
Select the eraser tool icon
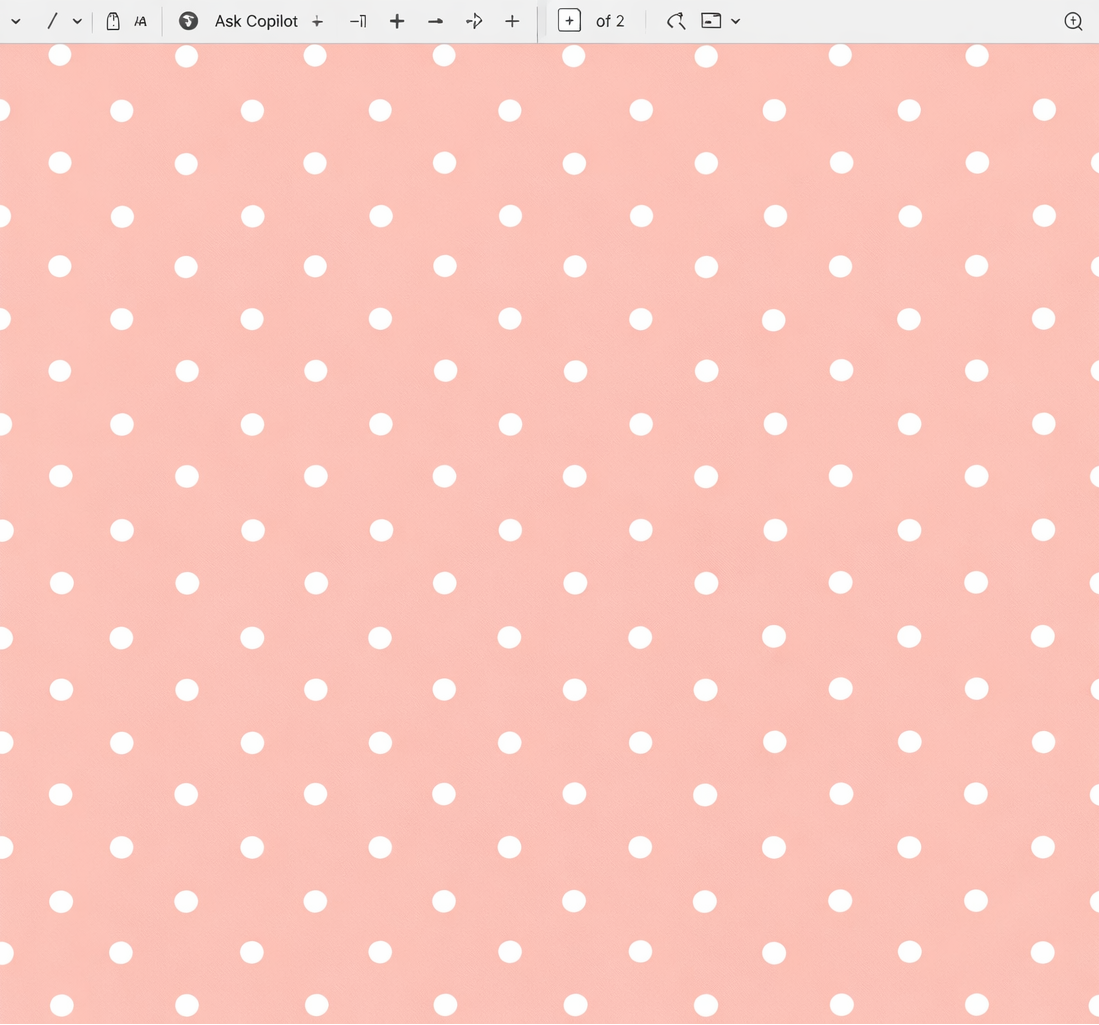click(x=112, y=21)
